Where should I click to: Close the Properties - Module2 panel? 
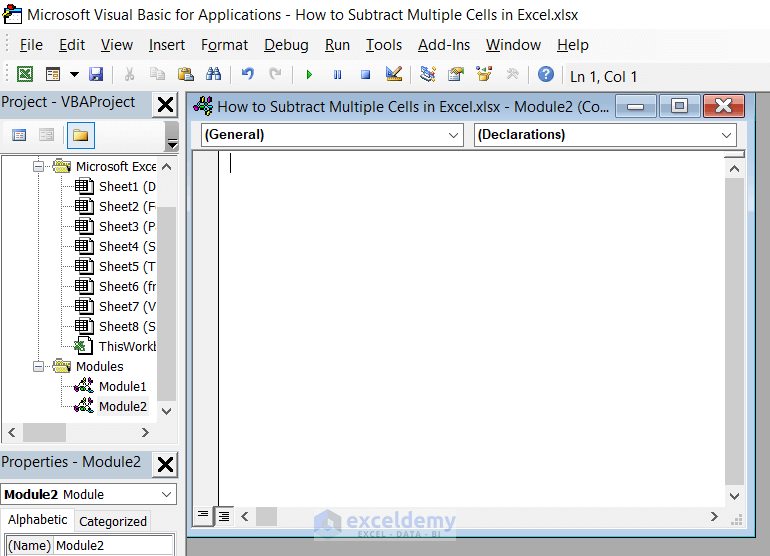pyautogui.click(x=165, y=464)
